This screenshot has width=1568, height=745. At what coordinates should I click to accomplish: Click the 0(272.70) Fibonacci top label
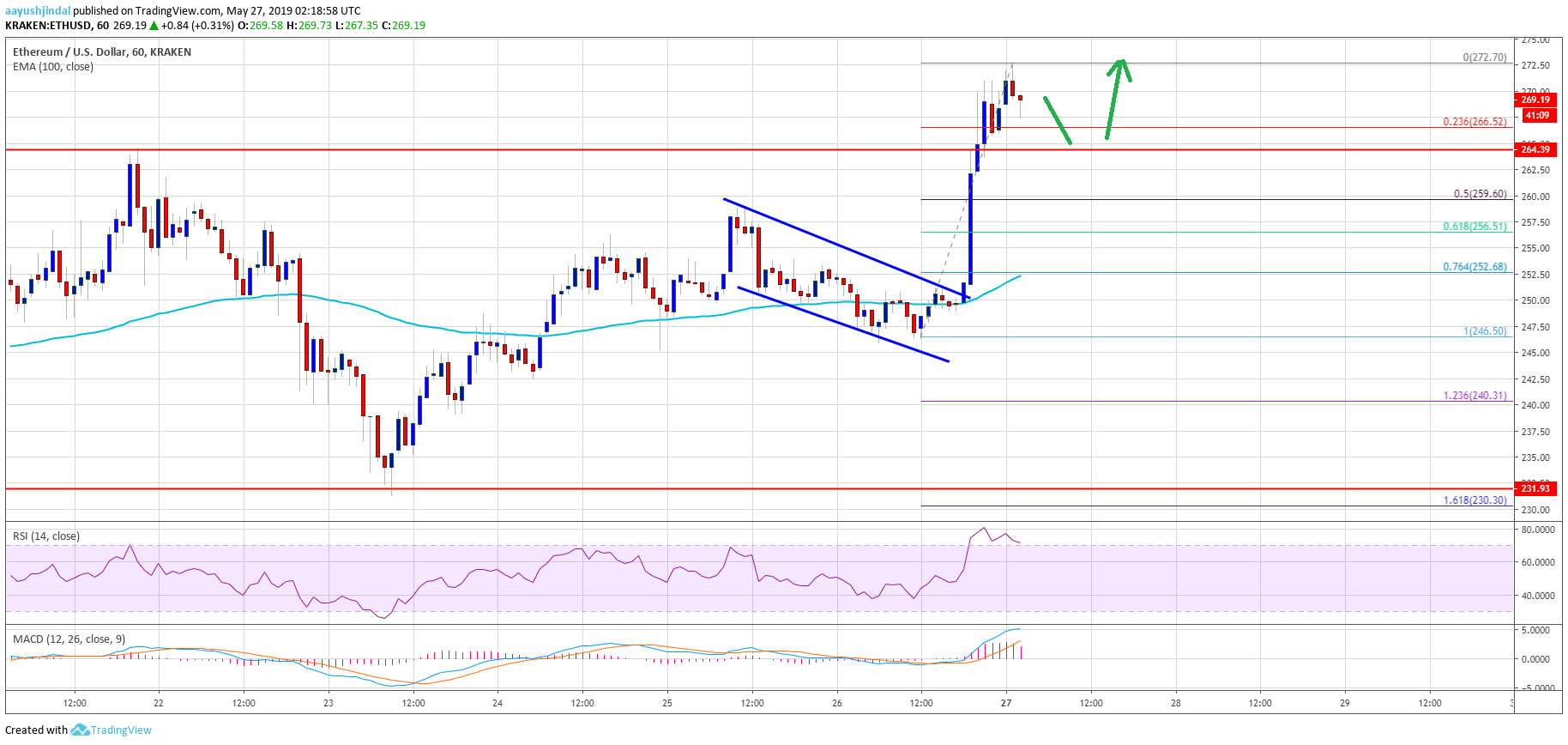(1484, 58)
